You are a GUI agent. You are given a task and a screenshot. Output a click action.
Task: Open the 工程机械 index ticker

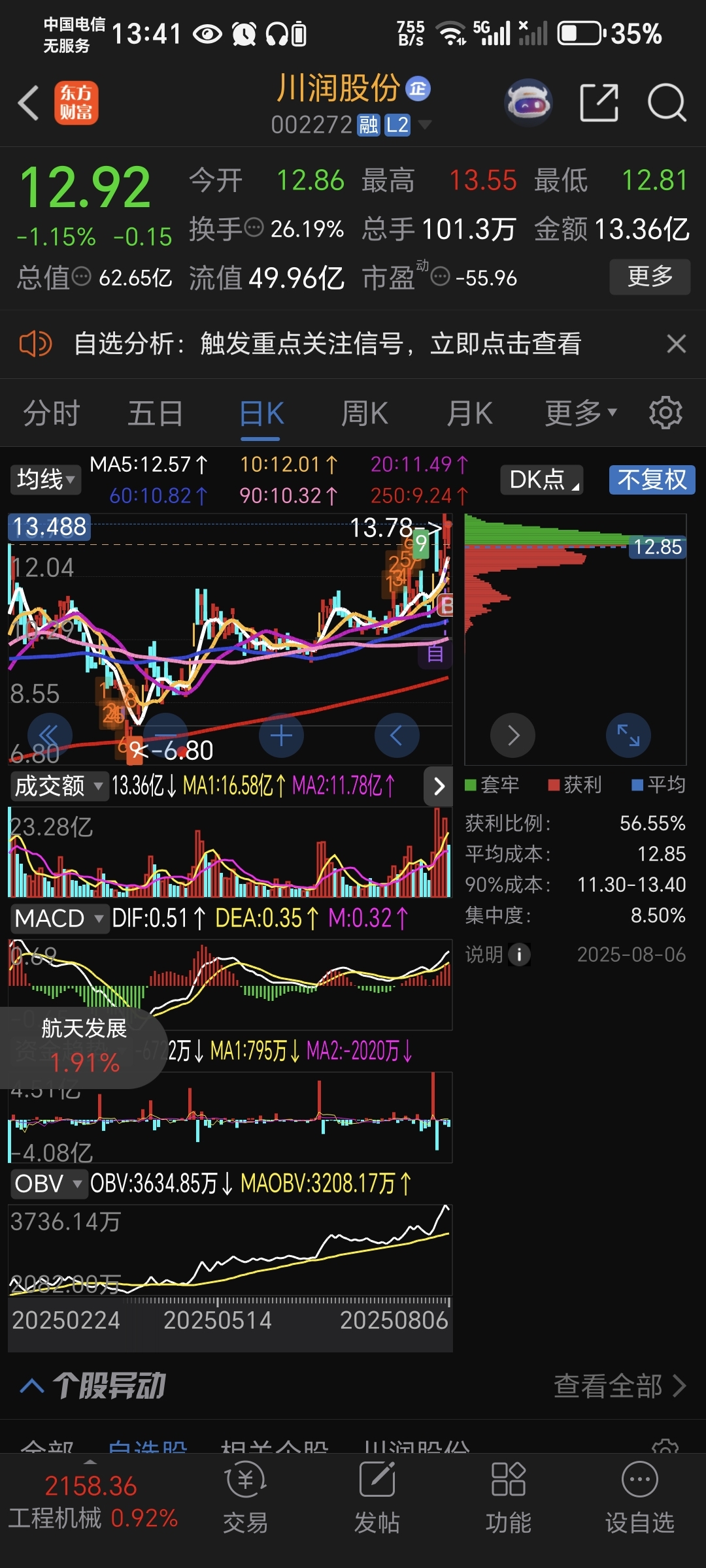click(93, 1502)
